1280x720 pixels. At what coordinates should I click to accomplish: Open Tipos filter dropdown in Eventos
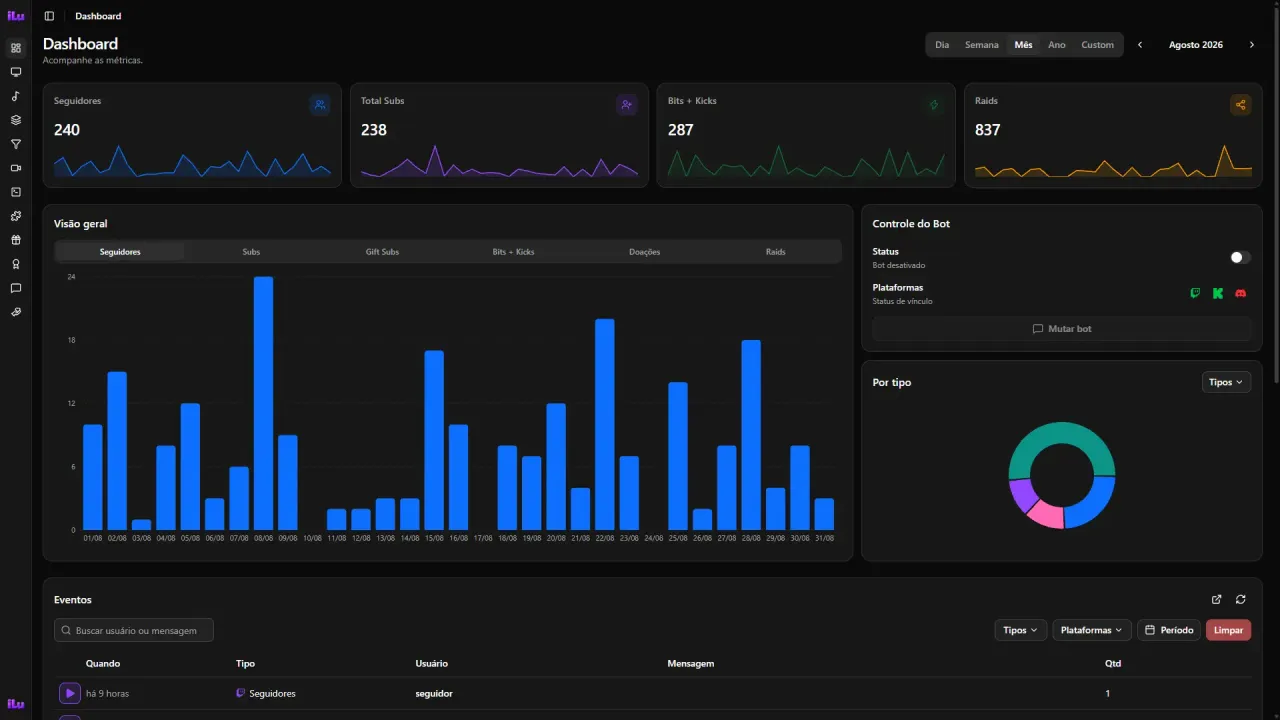click(1021, 630)
